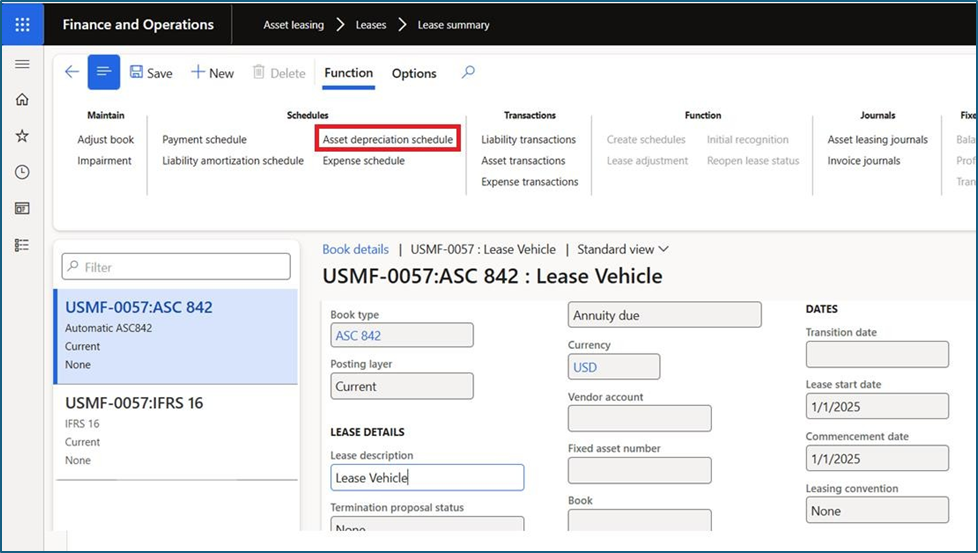The image size is (978, 553).
Task: Open Workspaces icon in sidebar
Action: click(x=22, y=208)
